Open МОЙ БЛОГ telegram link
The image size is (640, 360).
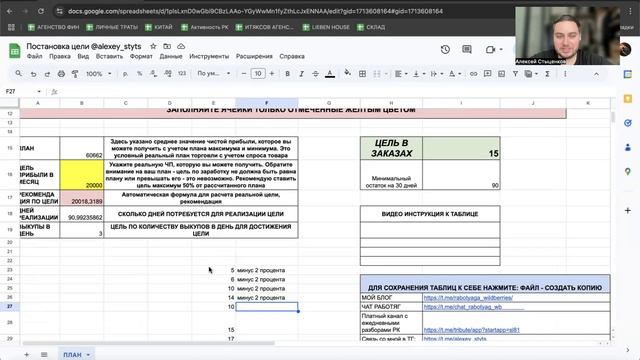468,298
